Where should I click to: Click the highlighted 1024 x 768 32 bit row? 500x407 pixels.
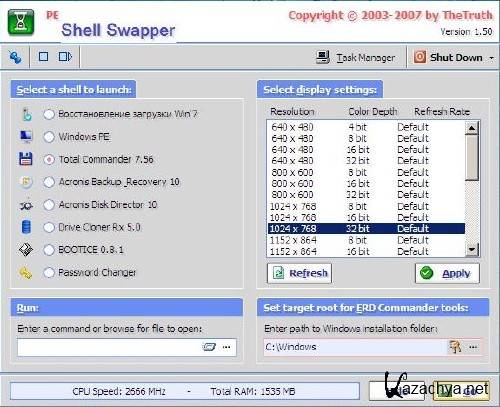[366, 229]
